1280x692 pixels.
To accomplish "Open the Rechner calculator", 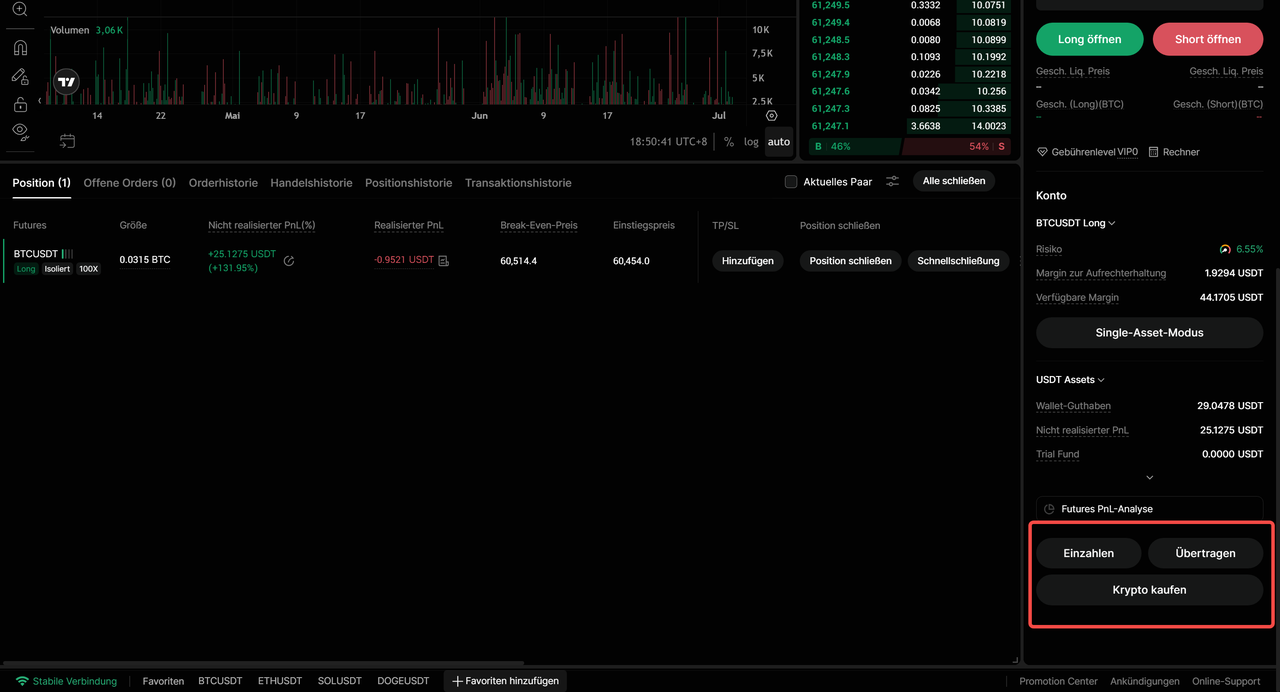I will [1174, 152].
